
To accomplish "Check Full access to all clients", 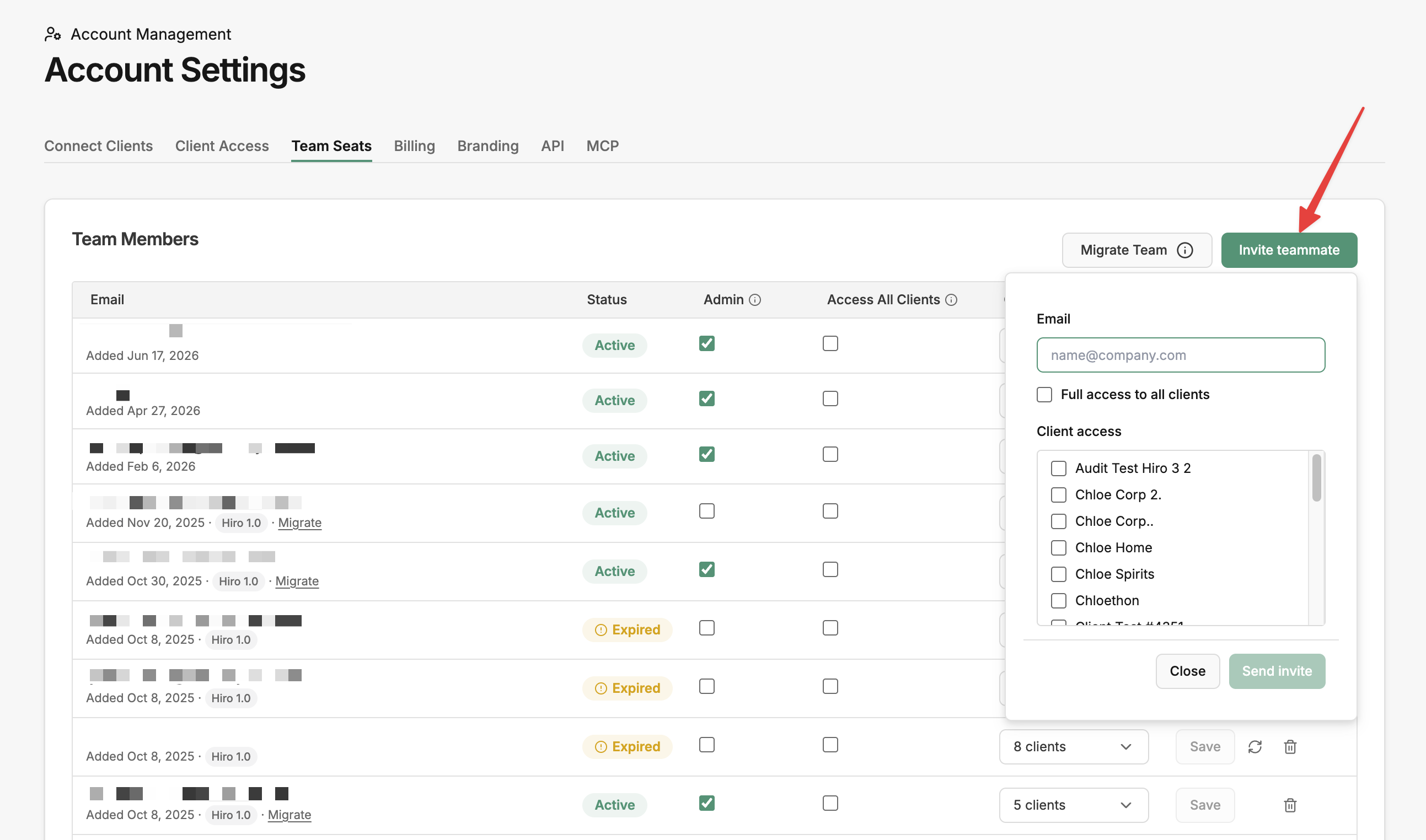I will click(1044, 395).
